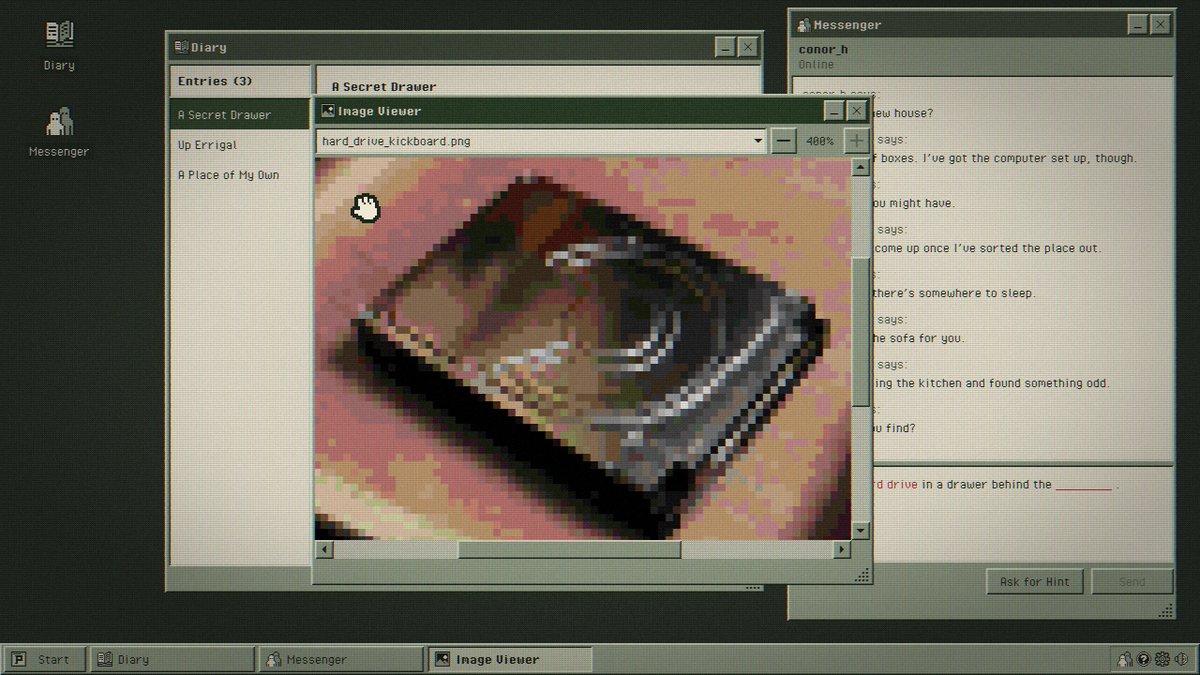The image size is (1200, 675).
Task: Open the Messenger tray icon
Action: click(1125, 659)
